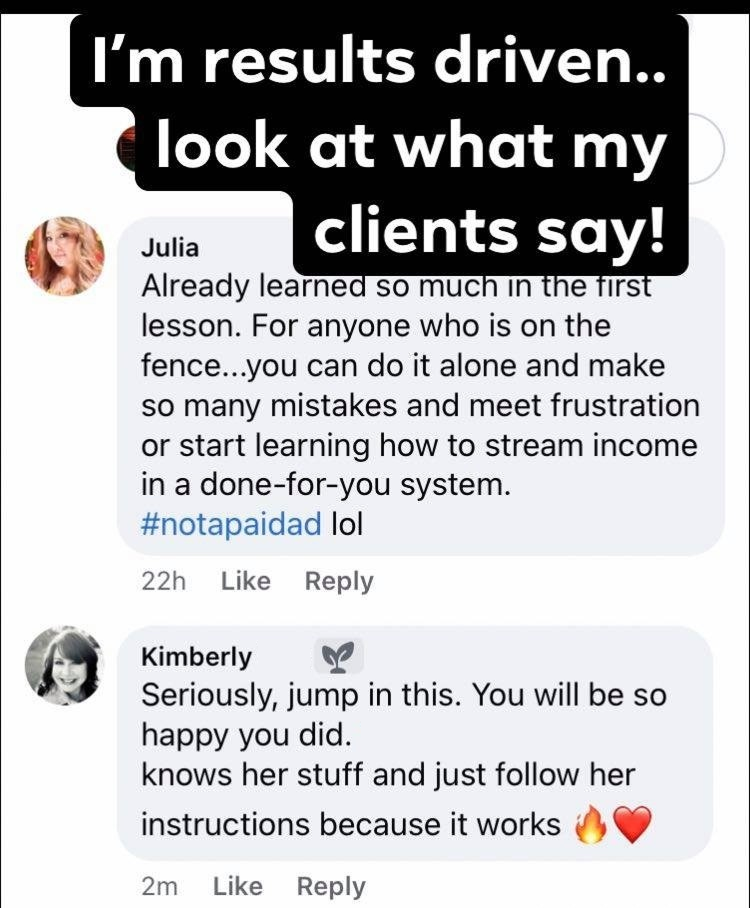Reply to Julia's comment
The width and height of the screenshot is (750, 908).
(x=339, y=582)
